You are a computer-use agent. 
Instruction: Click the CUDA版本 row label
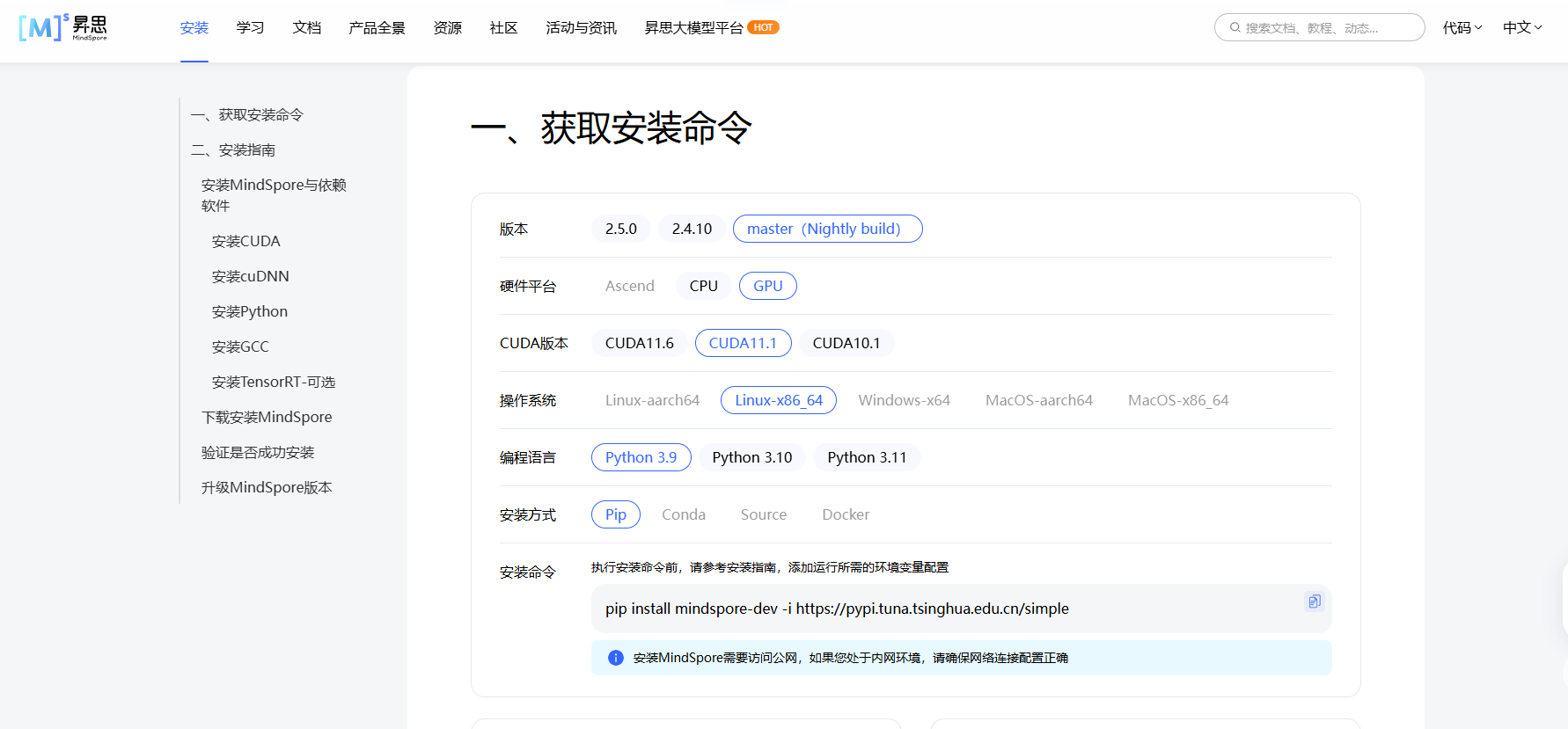(x=534, y=343)
